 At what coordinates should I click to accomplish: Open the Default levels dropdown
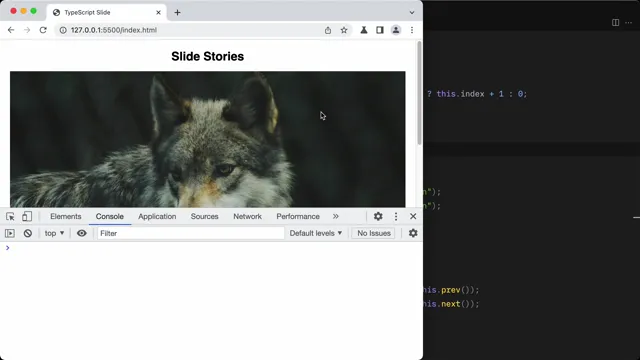click(x=316, y=233)
